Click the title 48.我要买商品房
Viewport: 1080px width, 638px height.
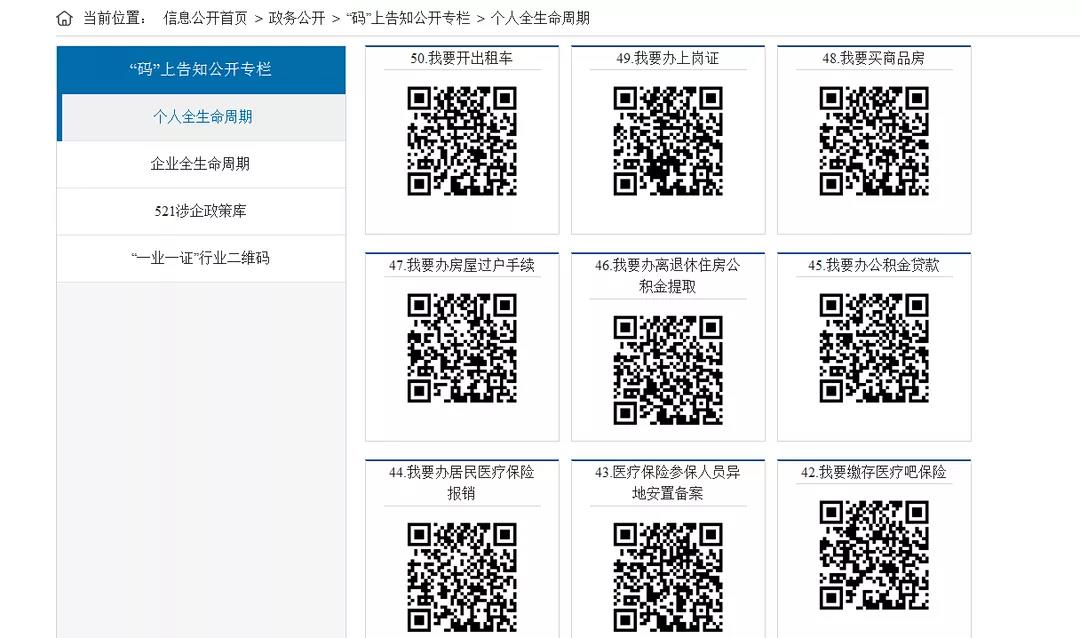(x=873, y=59)
